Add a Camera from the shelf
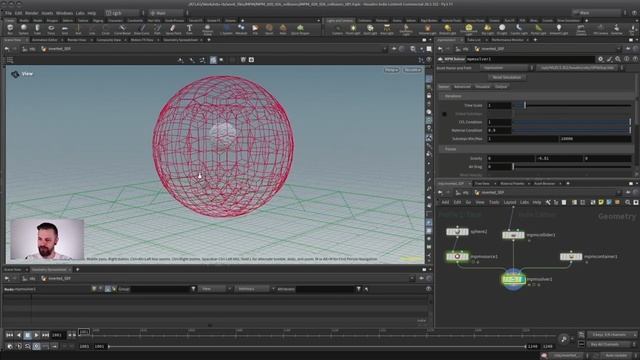640x360 pixels. click(x=338, y=29)
